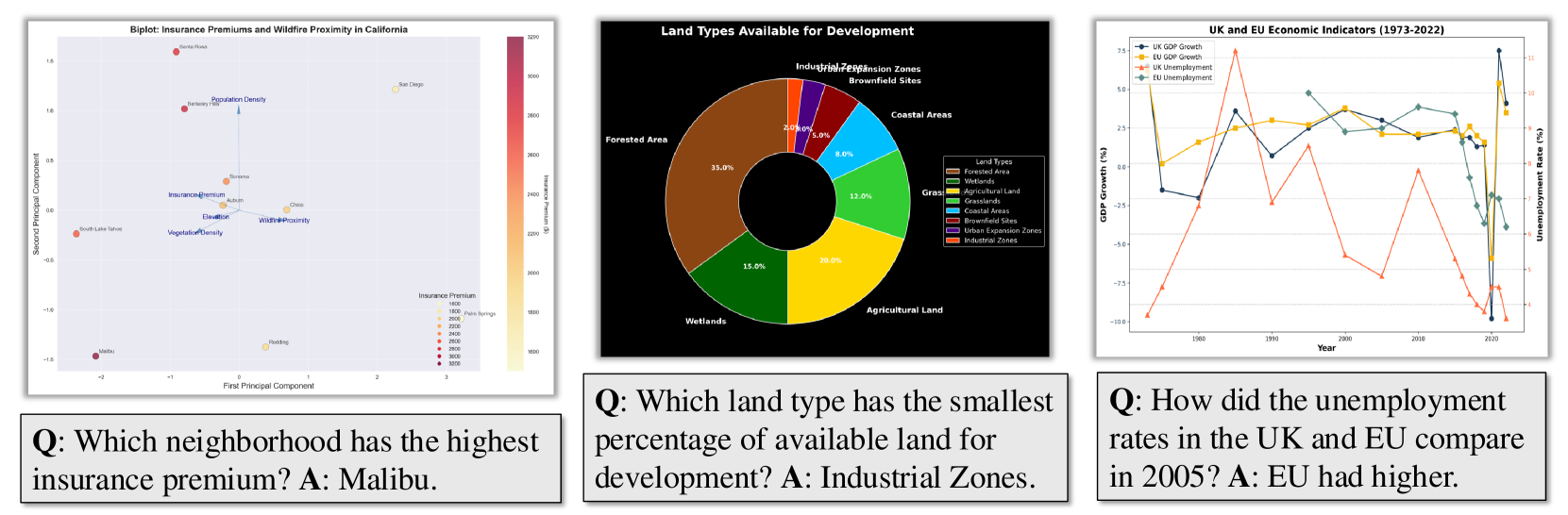Click the Agricultural Land legend swatch
The image size is (1568, 515).
point(953,191)
